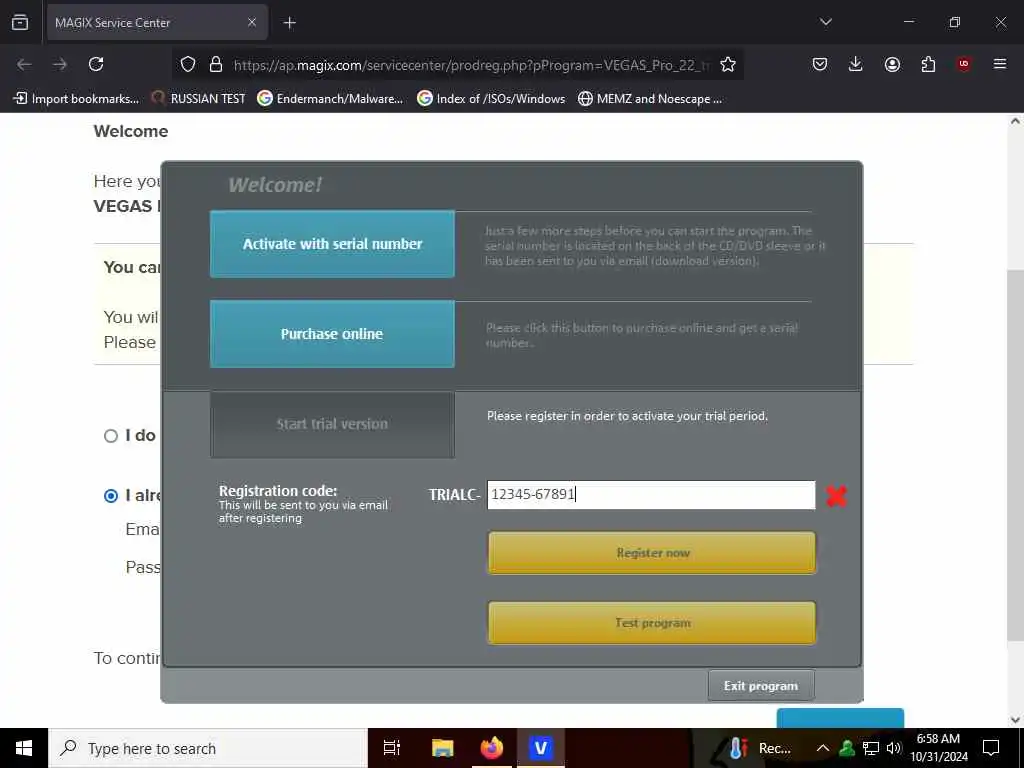Open the Windows Start menu
The height and width of the screenshot is (768, 1024).
(x=24, y=748)
